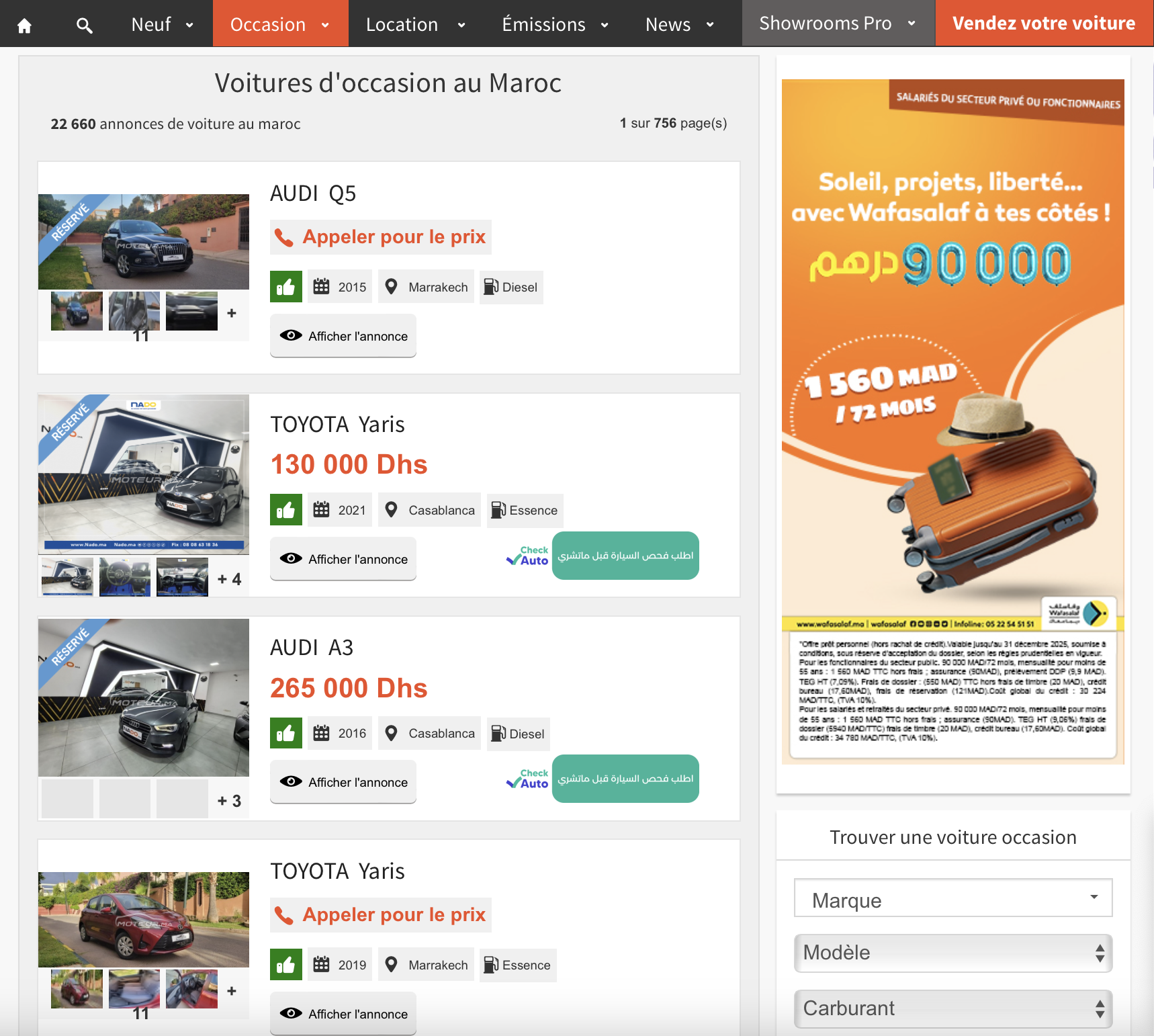Image resolution: width=1154 pixels, height=1036 pixels.
Task: Click the Wafasalaf 90 000 advertisement banner
Action: [x=953, y=422]
